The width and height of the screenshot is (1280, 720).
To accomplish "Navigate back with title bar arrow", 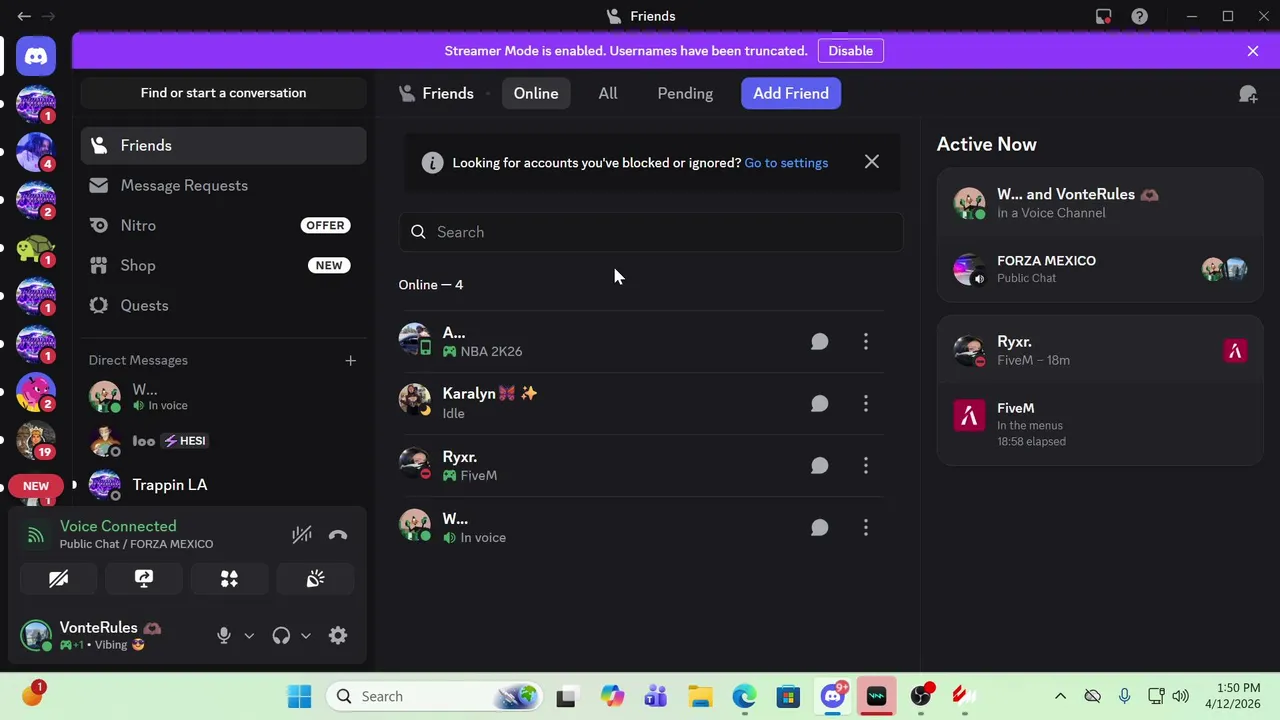I will click(x=24, y=16).
